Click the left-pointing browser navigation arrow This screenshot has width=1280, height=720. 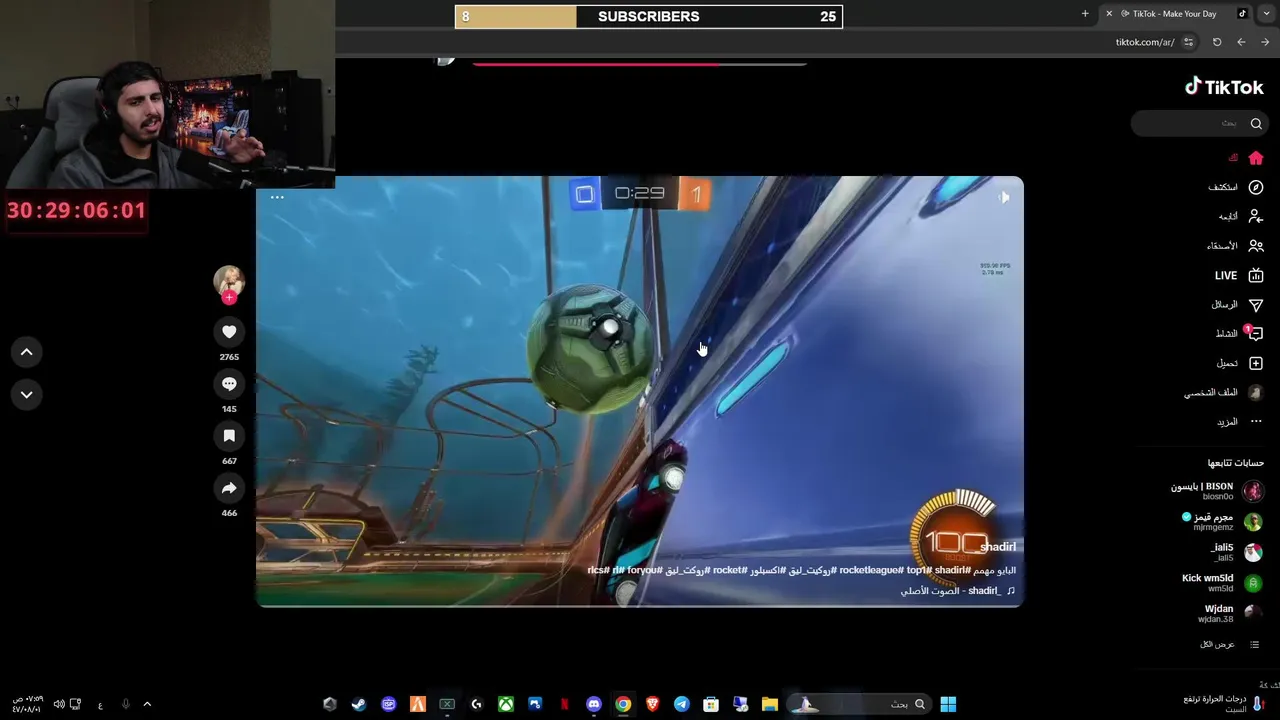pos(1241,42)
